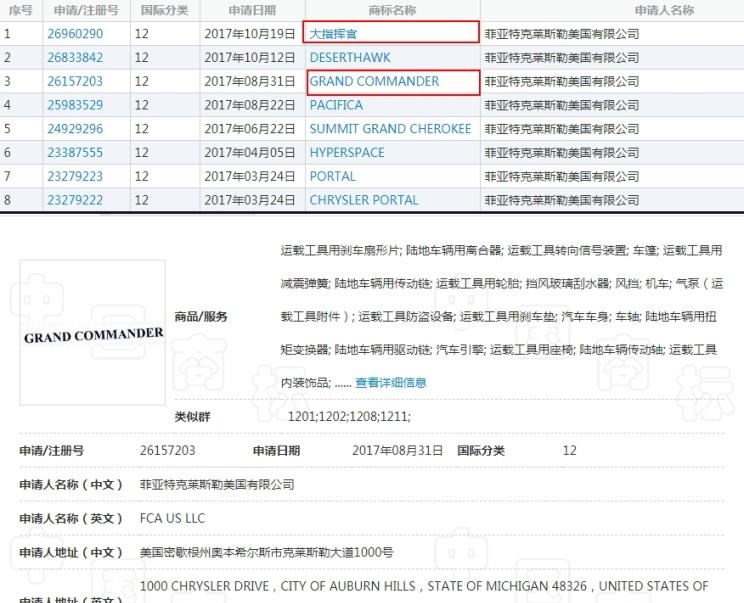Select date cell 2017年04月05日
The image size is (744, 603).
tap(250, 152)
